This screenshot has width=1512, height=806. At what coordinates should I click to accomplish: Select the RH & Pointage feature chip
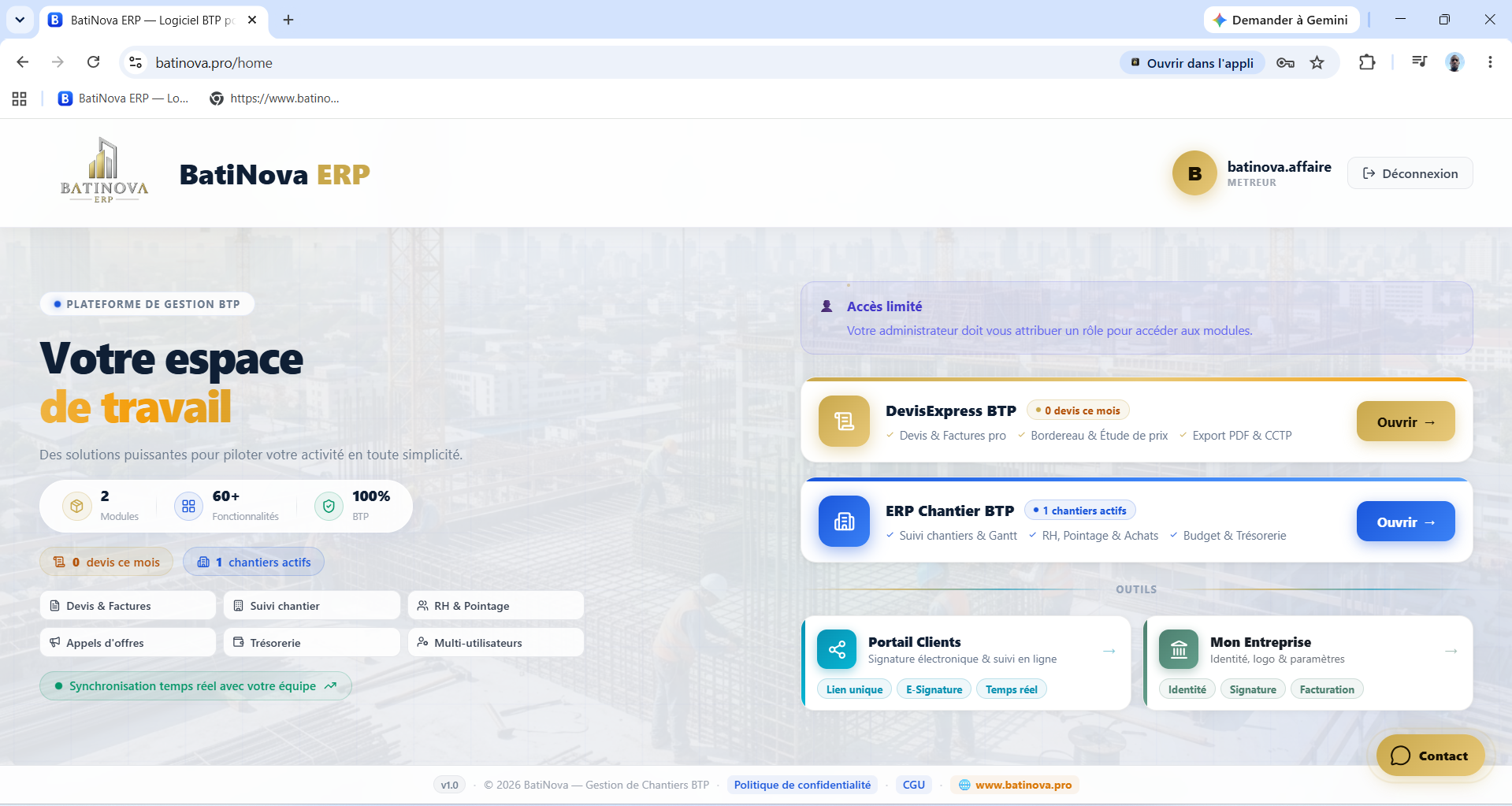(x=496, y=606)
